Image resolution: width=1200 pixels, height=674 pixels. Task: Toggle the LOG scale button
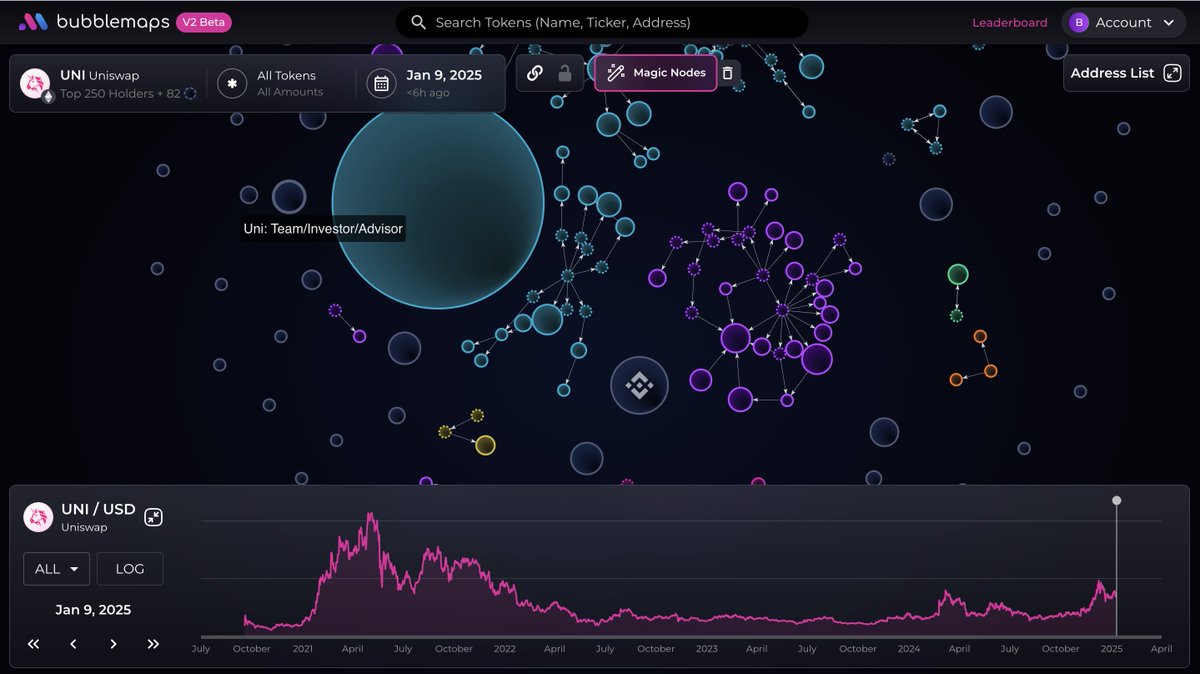pyautogui.click(x=130, y=569)
